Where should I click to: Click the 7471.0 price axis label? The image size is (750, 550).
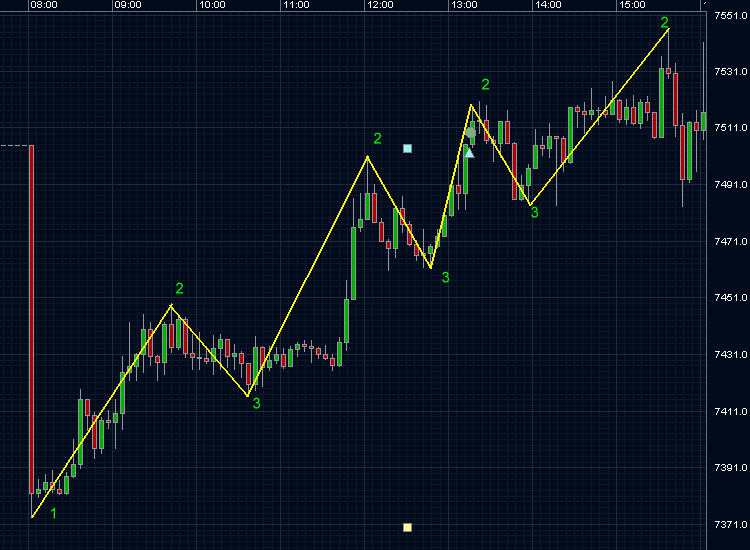730,242
